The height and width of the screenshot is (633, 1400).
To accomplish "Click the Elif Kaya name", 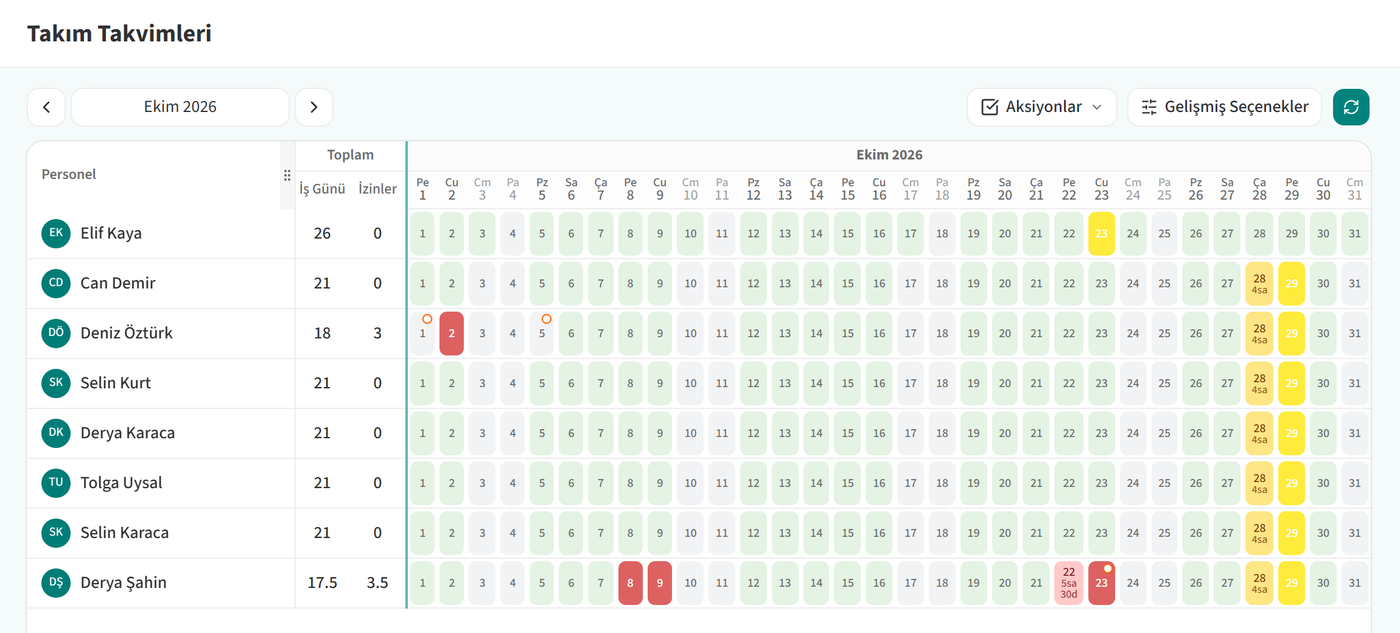I will [111, 233].
